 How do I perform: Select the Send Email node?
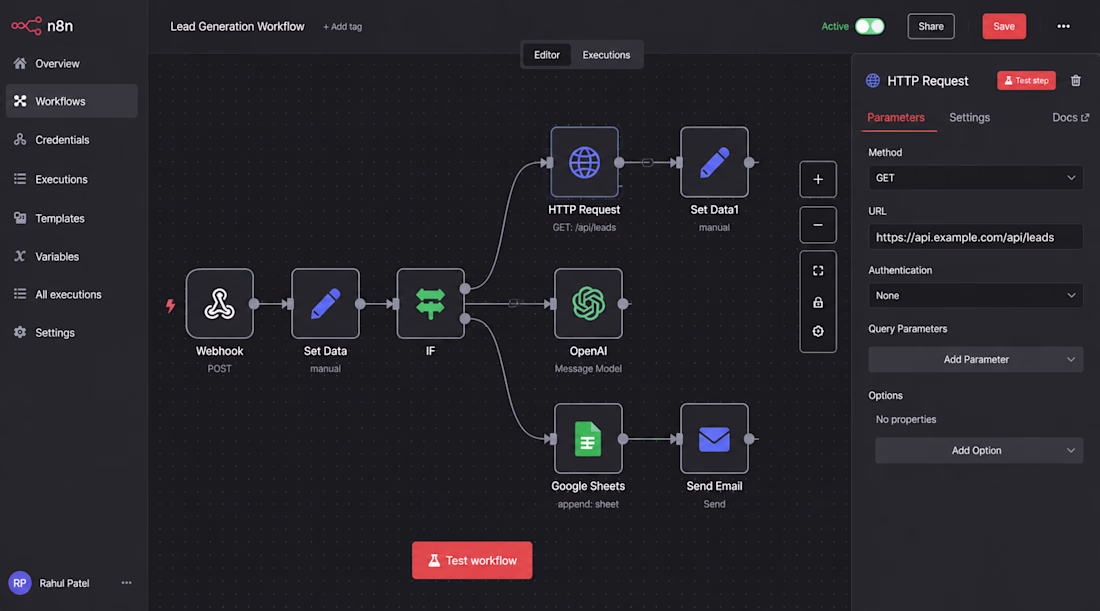pos(714,438)
